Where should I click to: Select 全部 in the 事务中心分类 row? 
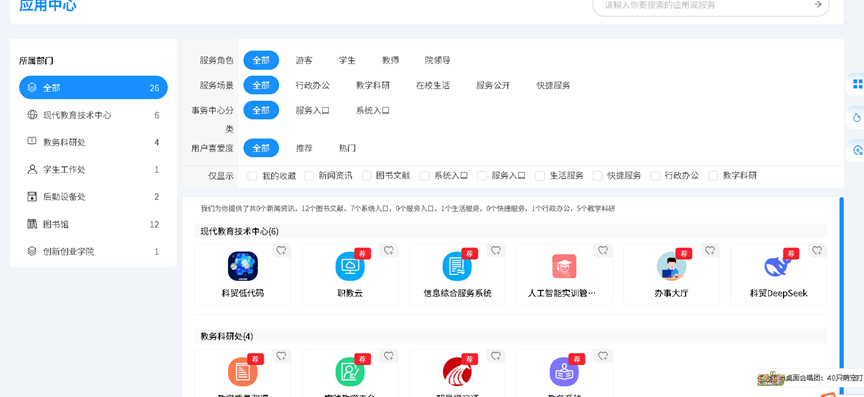click(261, 110)
